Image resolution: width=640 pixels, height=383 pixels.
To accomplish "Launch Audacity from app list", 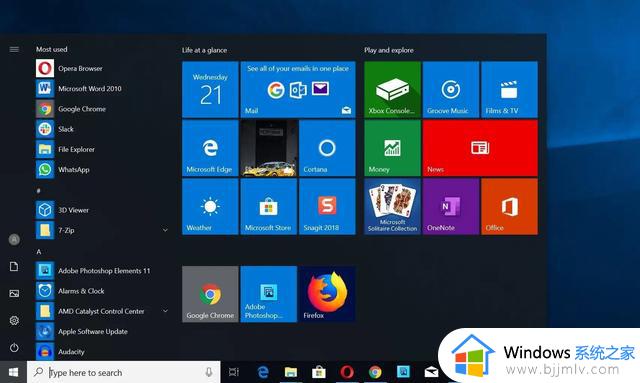I will [x=102, y=351].
